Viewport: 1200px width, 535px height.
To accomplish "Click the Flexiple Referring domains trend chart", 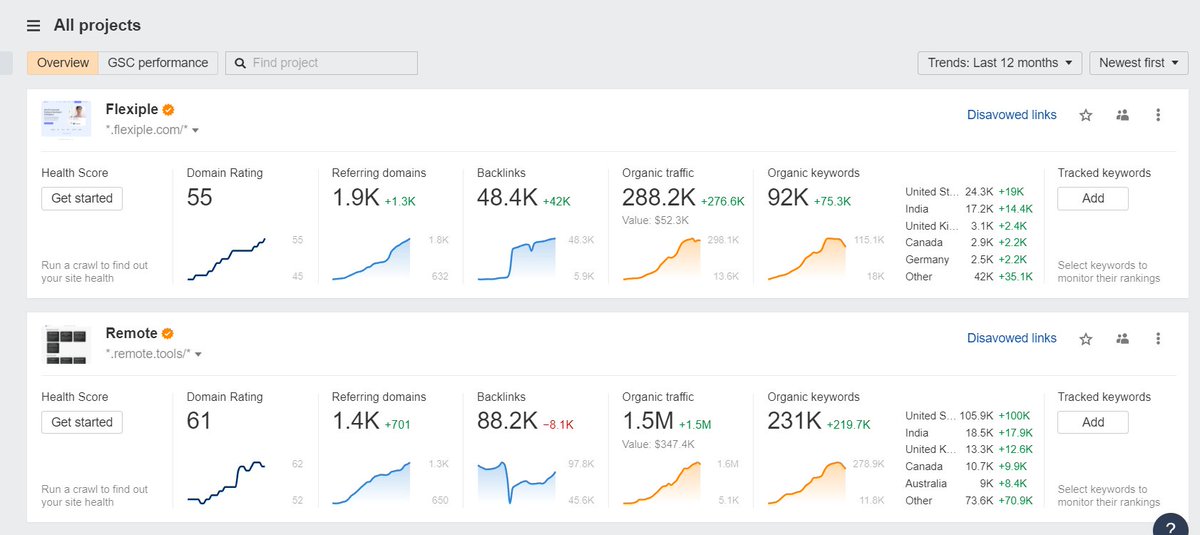I will coord(371,259).
